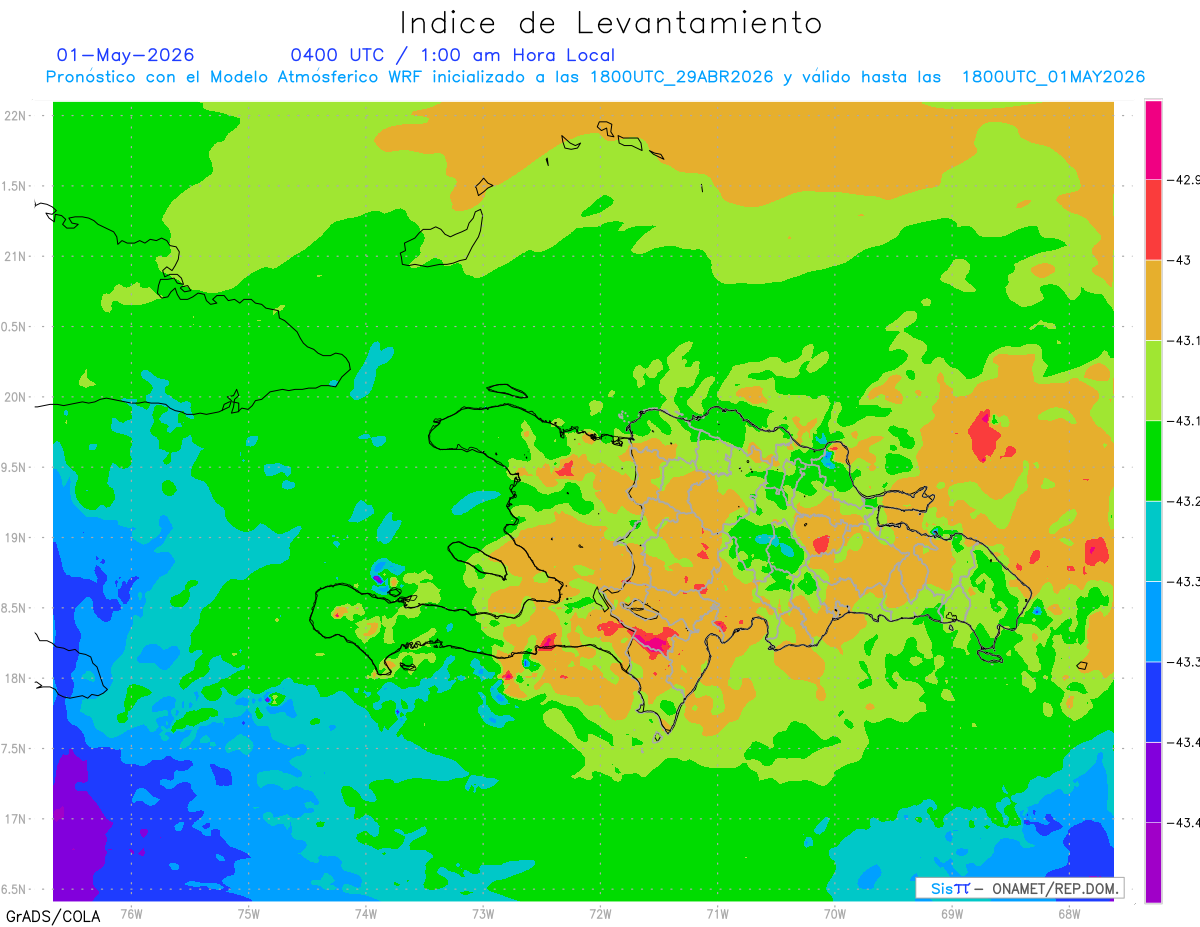Click the 68W longitude axis label
Viewport: 1200px width, 927px height.
(x=1069, y=913)
